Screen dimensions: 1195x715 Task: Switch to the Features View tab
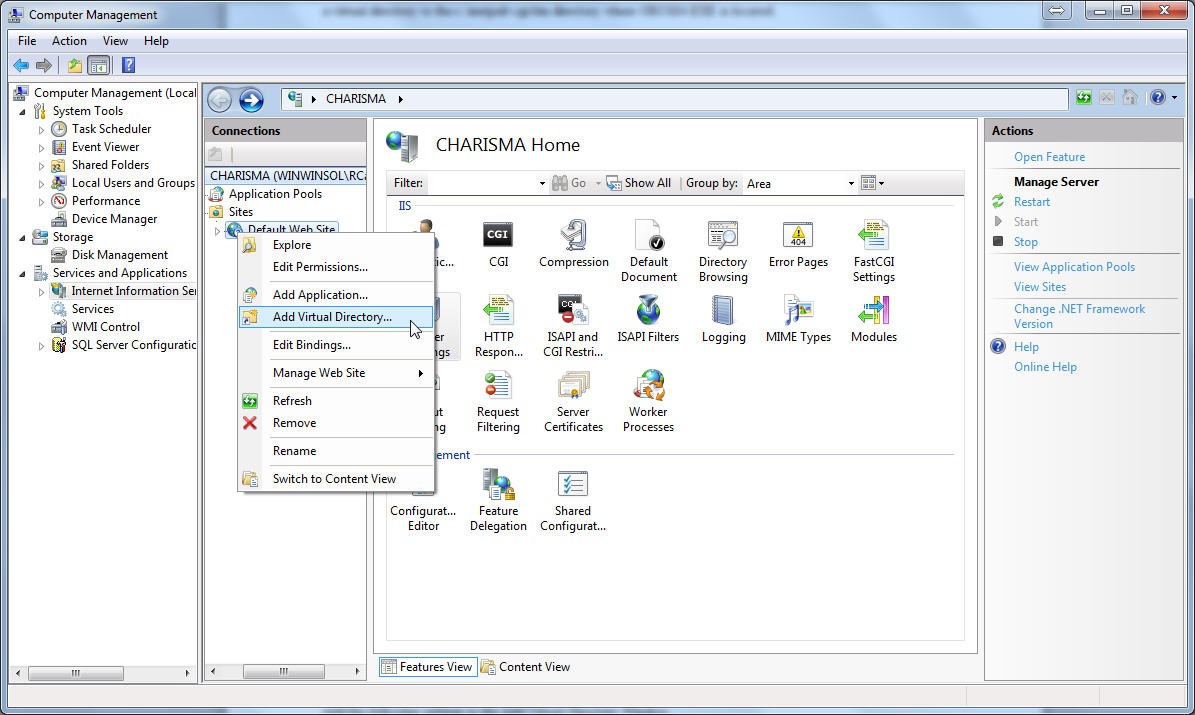(428, 667)
